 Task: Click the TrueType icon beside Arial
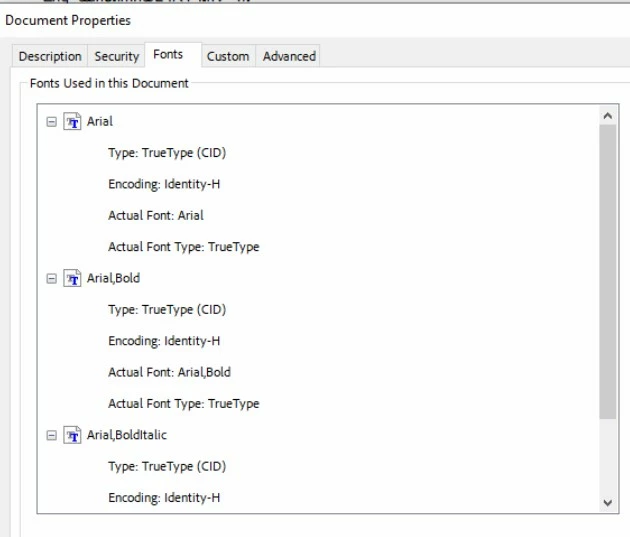[72, 121]
